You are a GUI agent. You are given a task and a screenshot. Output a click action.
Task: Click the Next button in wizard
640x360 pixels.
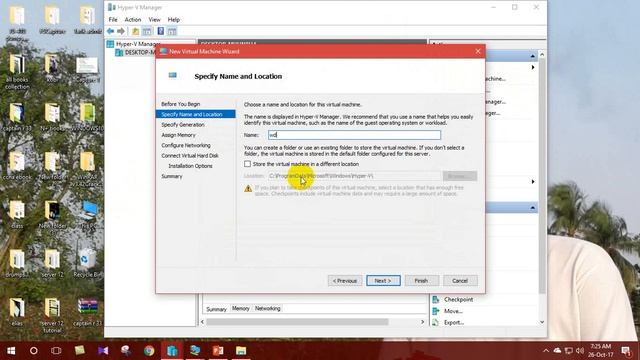(383, 280)
